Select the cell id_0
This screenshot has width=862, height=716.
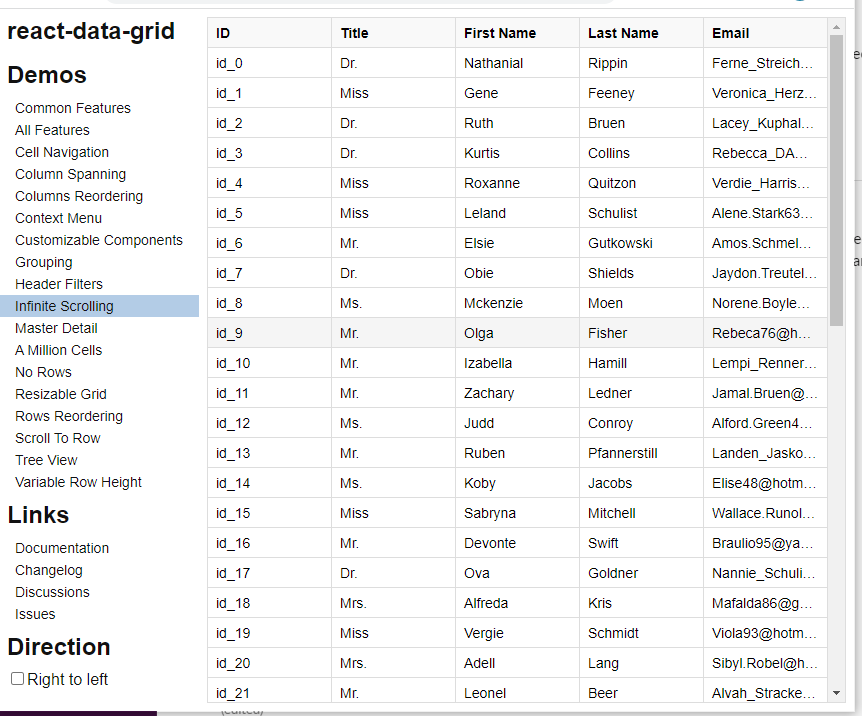coord(269,63)
